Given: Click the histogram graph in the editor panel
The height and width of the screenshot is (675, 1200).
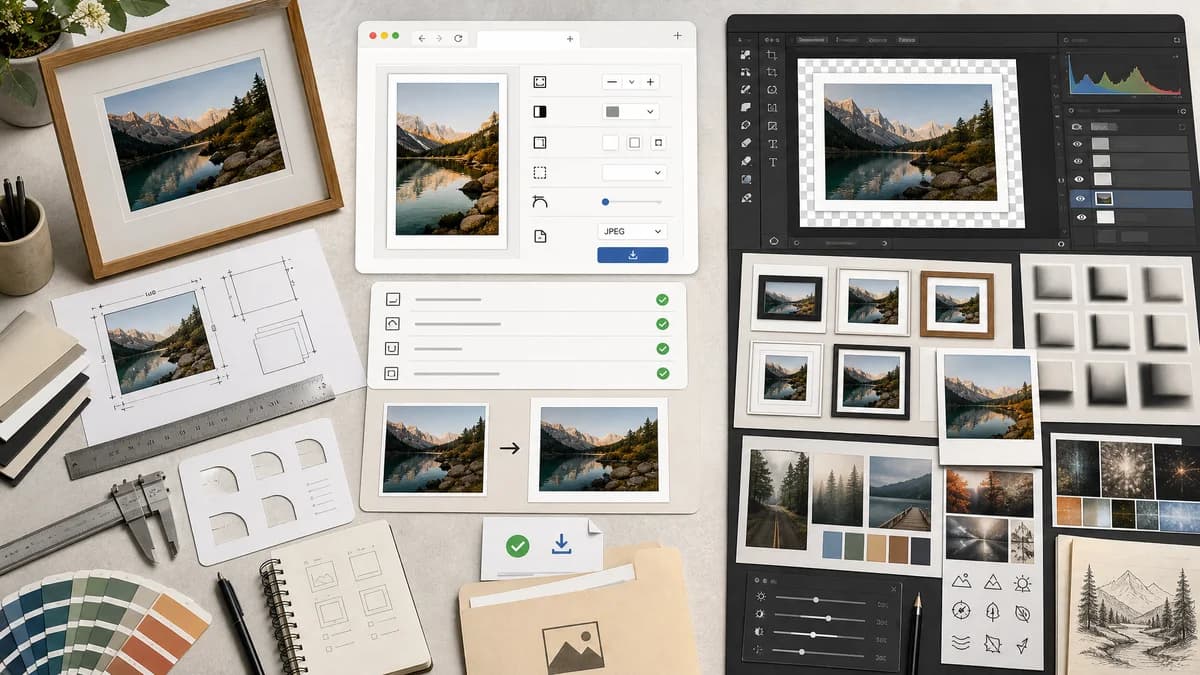Looking at the screenshot, I should [1126, 76].
